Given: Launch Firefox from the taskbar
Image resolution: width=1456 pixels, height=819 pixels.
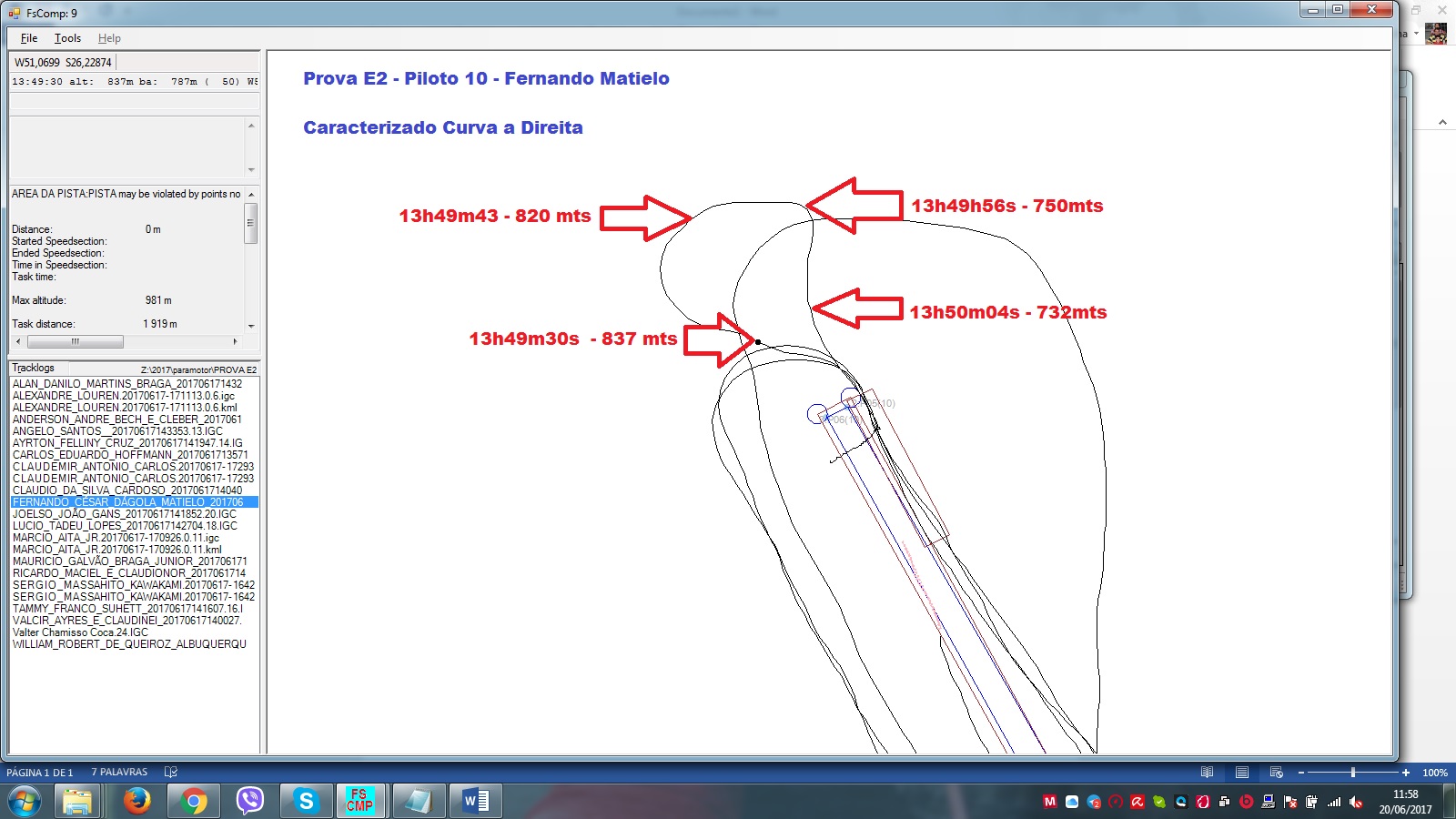Looking at the screenshot, I should [137, 801].
